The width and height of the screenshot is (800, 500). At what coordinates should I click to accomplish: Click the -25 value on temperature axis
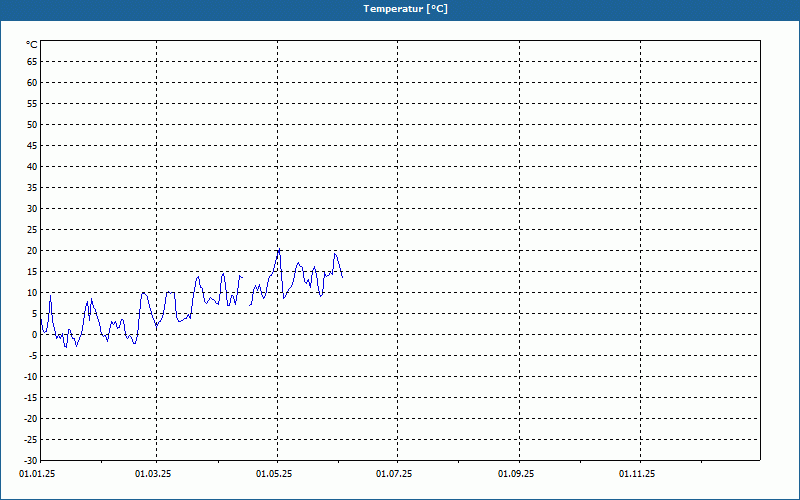[x=31, y=439]
